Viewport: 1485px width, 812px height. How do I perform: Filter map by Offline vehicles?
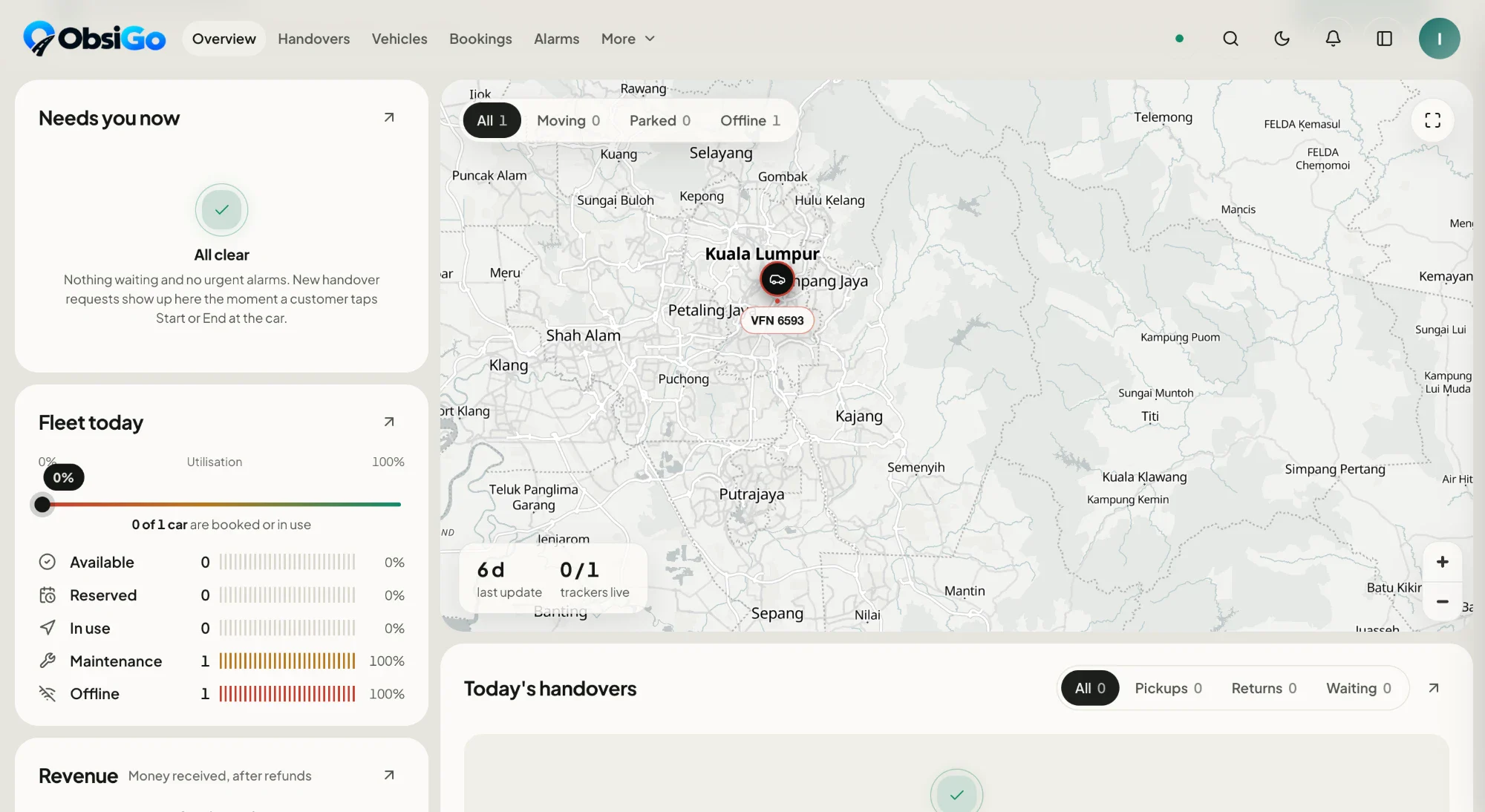click(x=750, y=120)
